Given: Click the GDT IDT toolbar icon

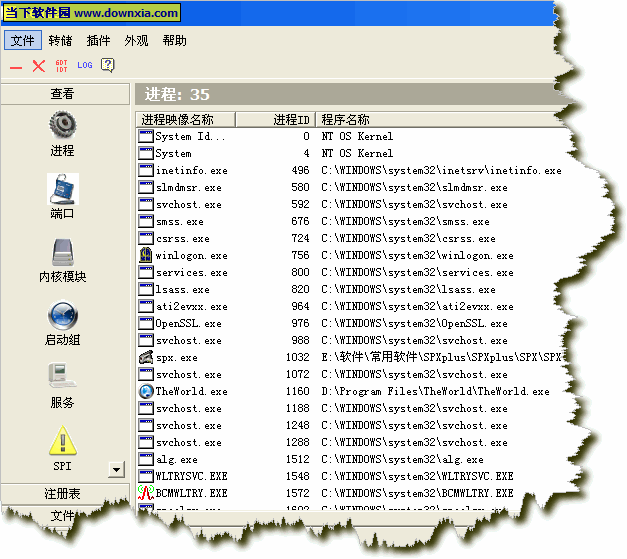Looking at the screenshot, I should point(62,66).
